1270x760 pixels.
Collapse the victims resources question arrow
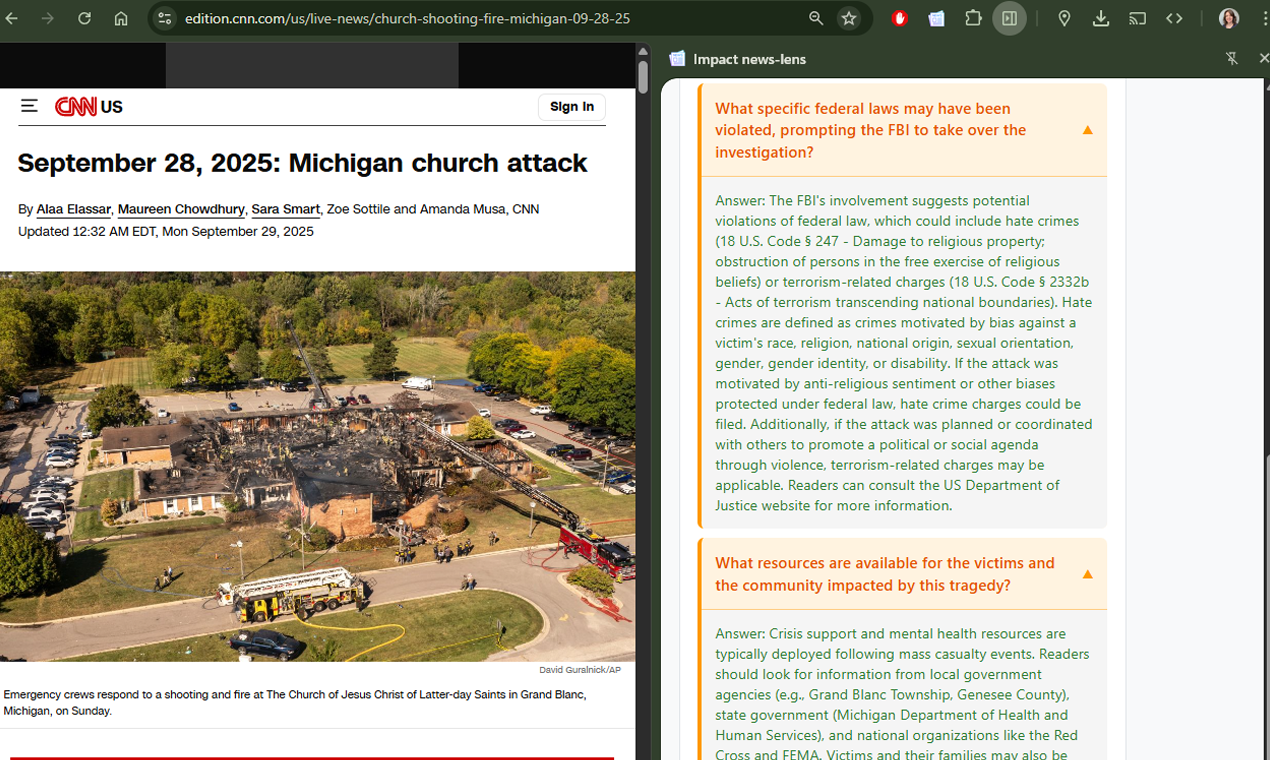point(1087,574)
